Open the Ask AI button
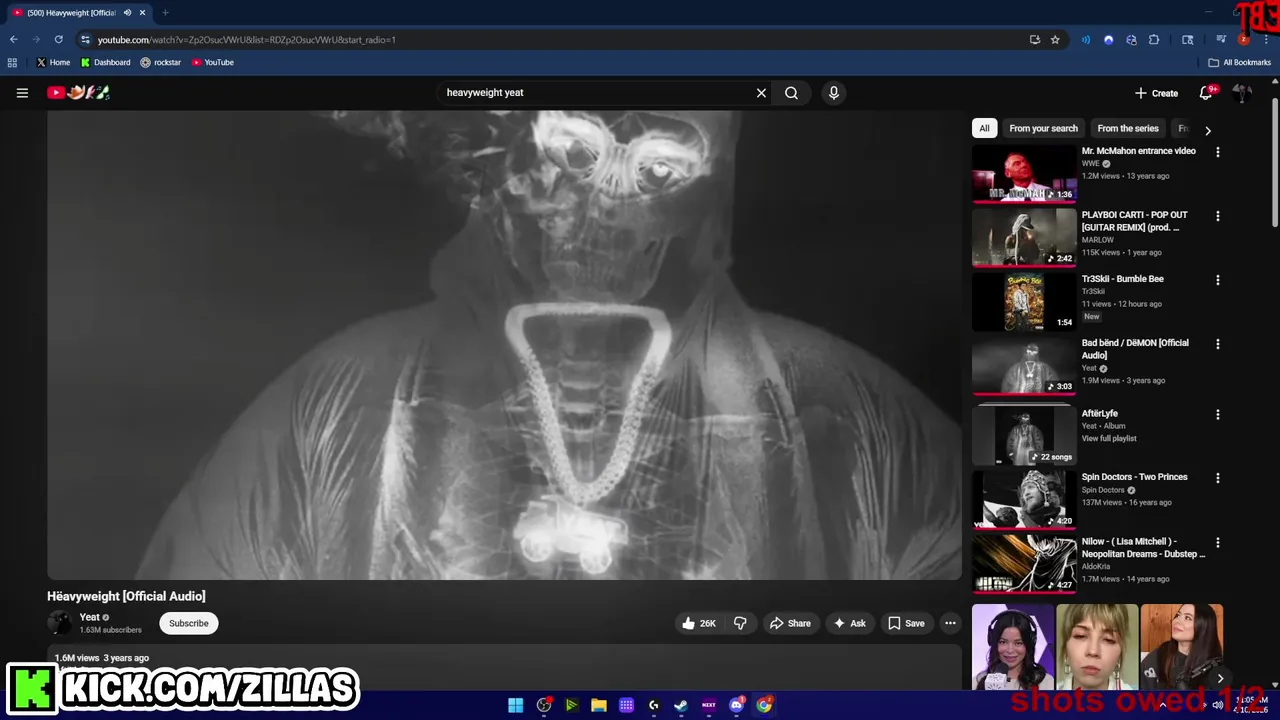The height and width of the screenshot is (720, 1280). point(849,623)
